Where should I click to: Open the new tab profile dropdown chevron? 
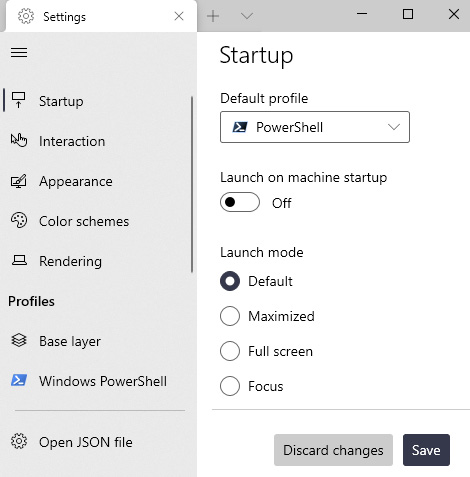[247, 16]
